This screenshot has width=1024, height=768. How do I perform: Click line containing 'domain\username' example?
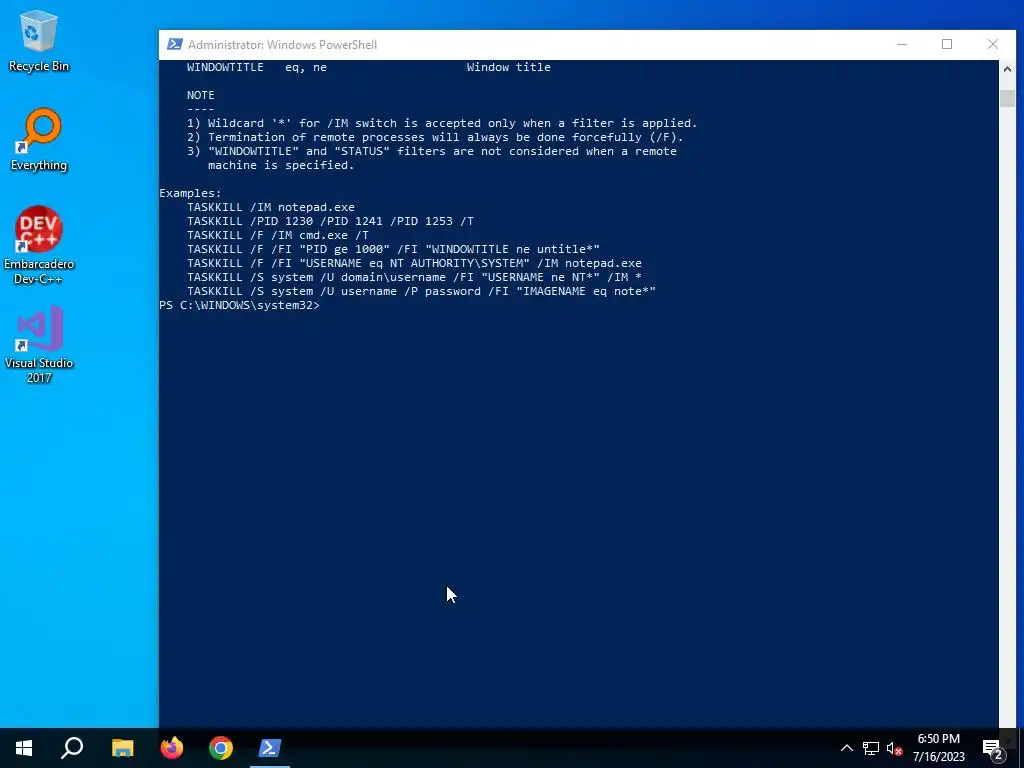pos(415,277)
